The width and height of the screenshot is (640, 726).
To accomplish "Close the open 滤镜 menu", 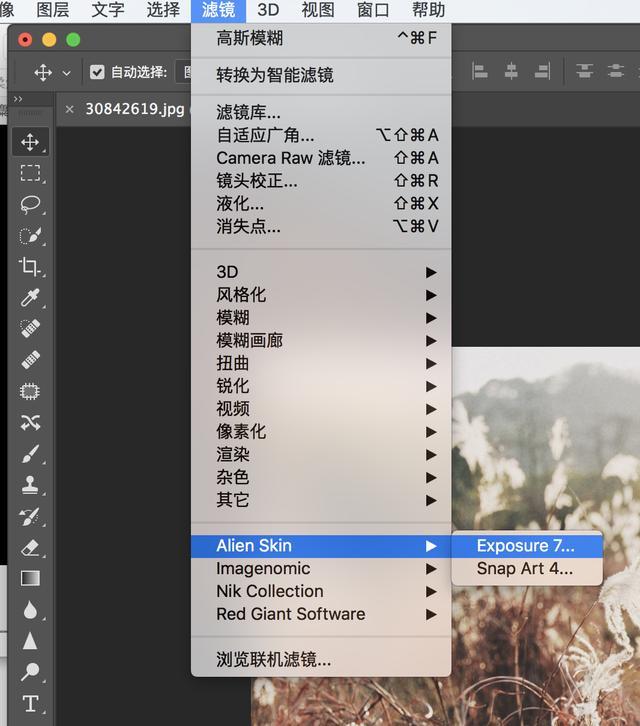I will pos(218,10).
